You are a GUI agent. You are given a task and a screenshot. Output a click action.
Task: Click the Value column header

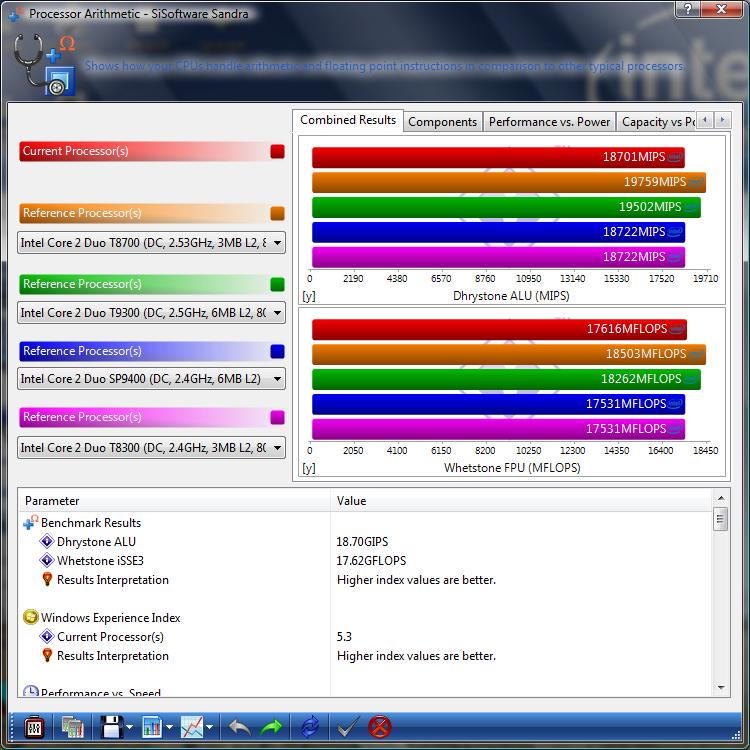(521, 501)
